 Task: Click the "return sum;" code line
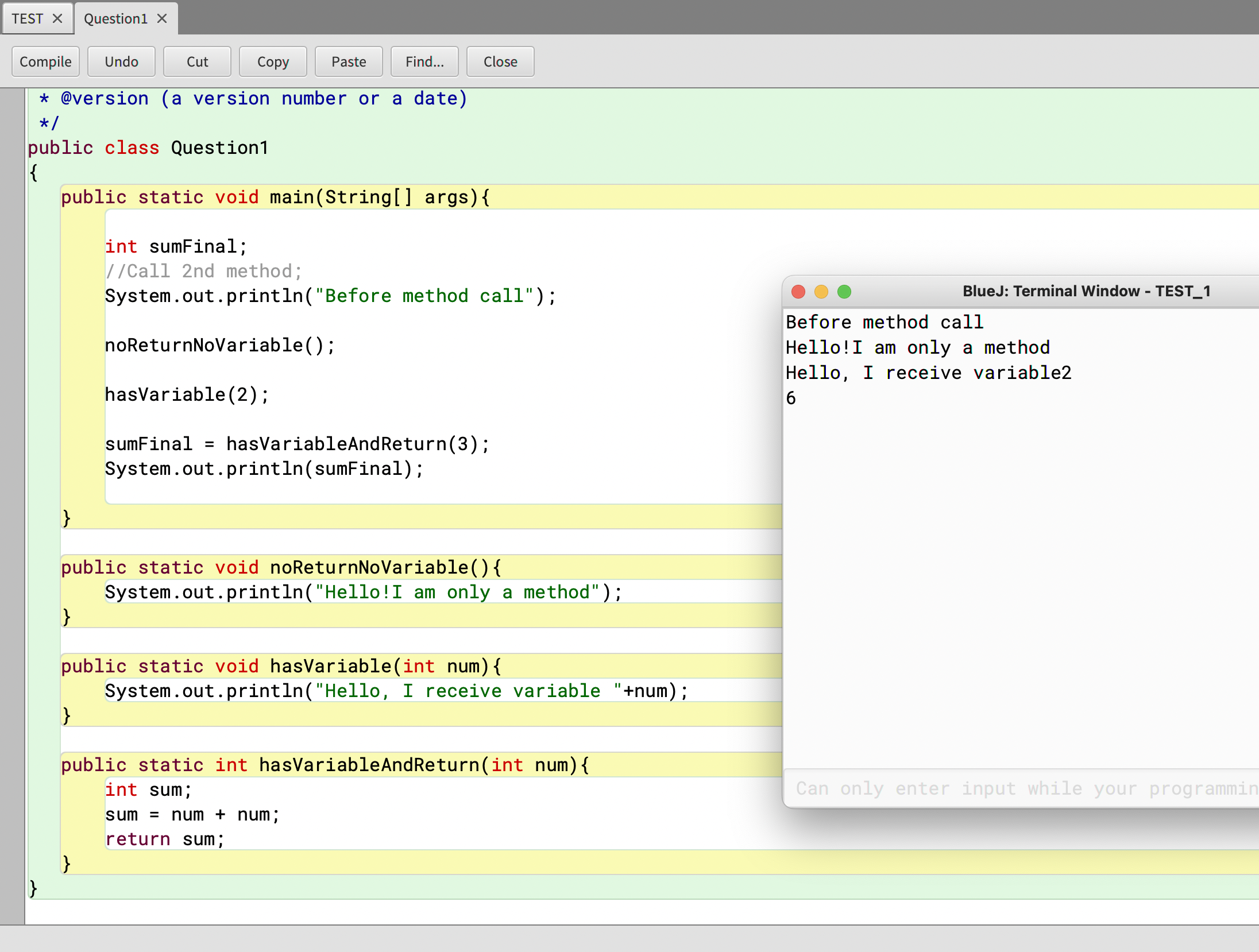click(x=165, y=839)
